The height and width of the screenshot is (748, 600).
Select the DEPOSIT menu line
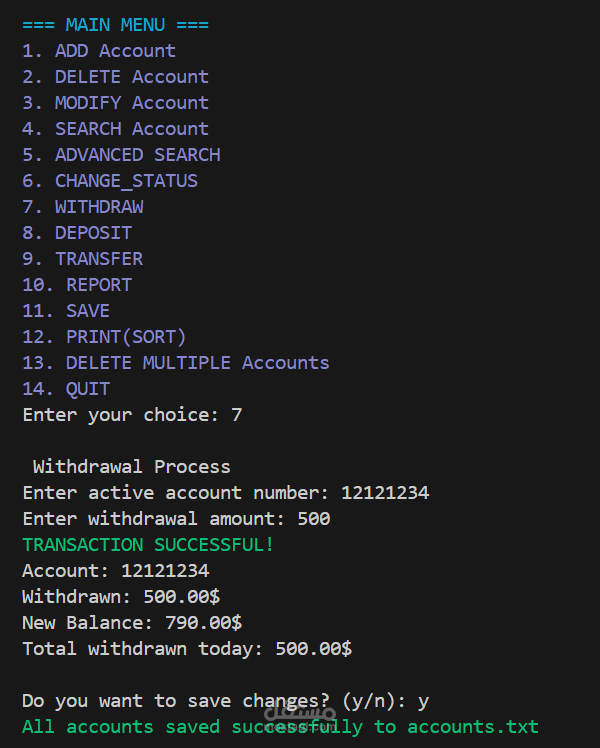tap(78, 233)
